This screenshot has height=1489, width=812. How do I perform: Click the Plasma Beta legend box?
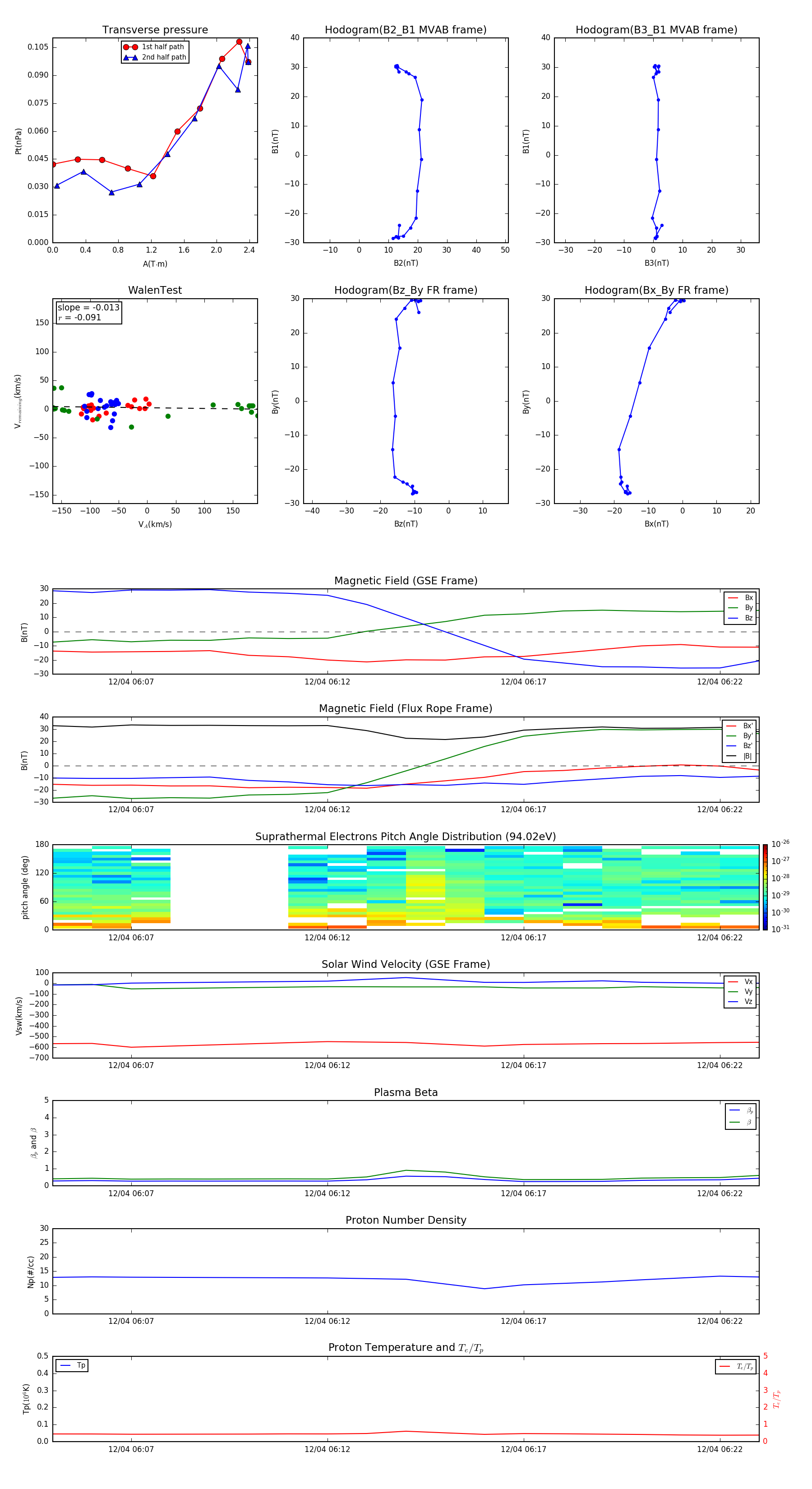(x=741, y=1116)
